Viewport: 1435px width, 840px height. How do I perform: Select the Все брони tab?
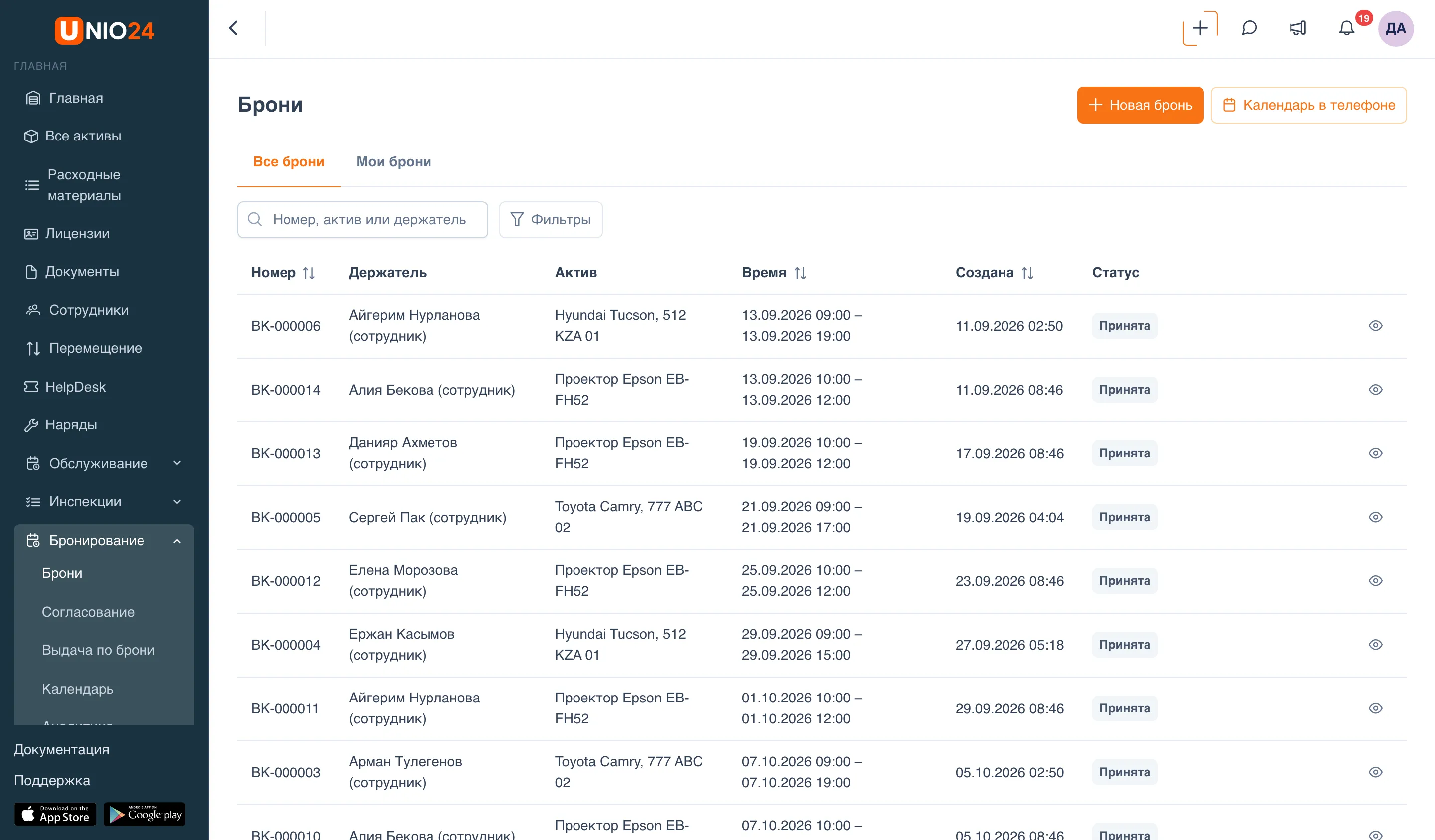pos(288,162)
